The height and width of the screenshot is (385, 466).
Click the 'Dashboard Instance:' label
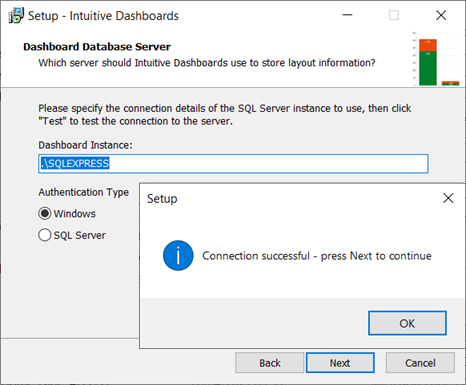(x=85, y=145)
